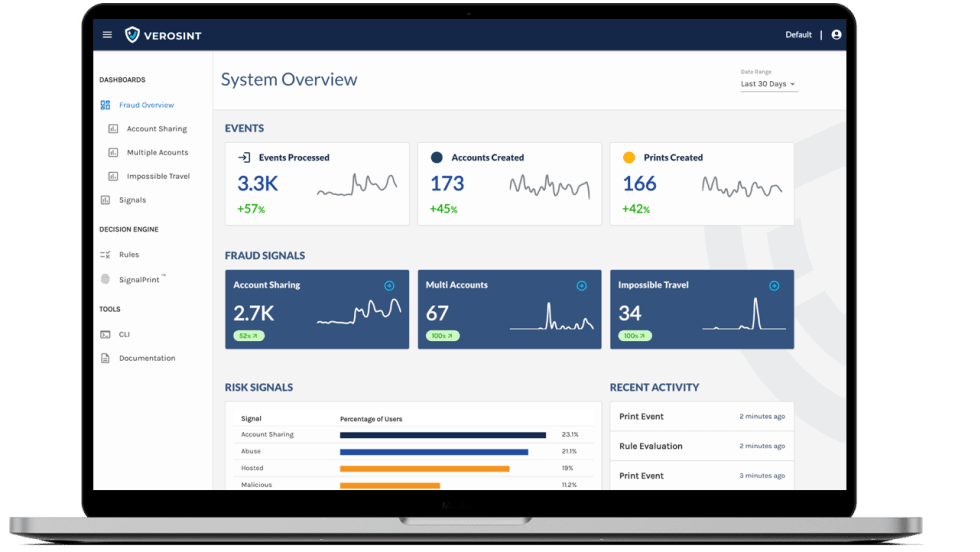Click the SignalPrint fingerprint icon
This screenshot has height=552, width=980.
pos(105,280)
